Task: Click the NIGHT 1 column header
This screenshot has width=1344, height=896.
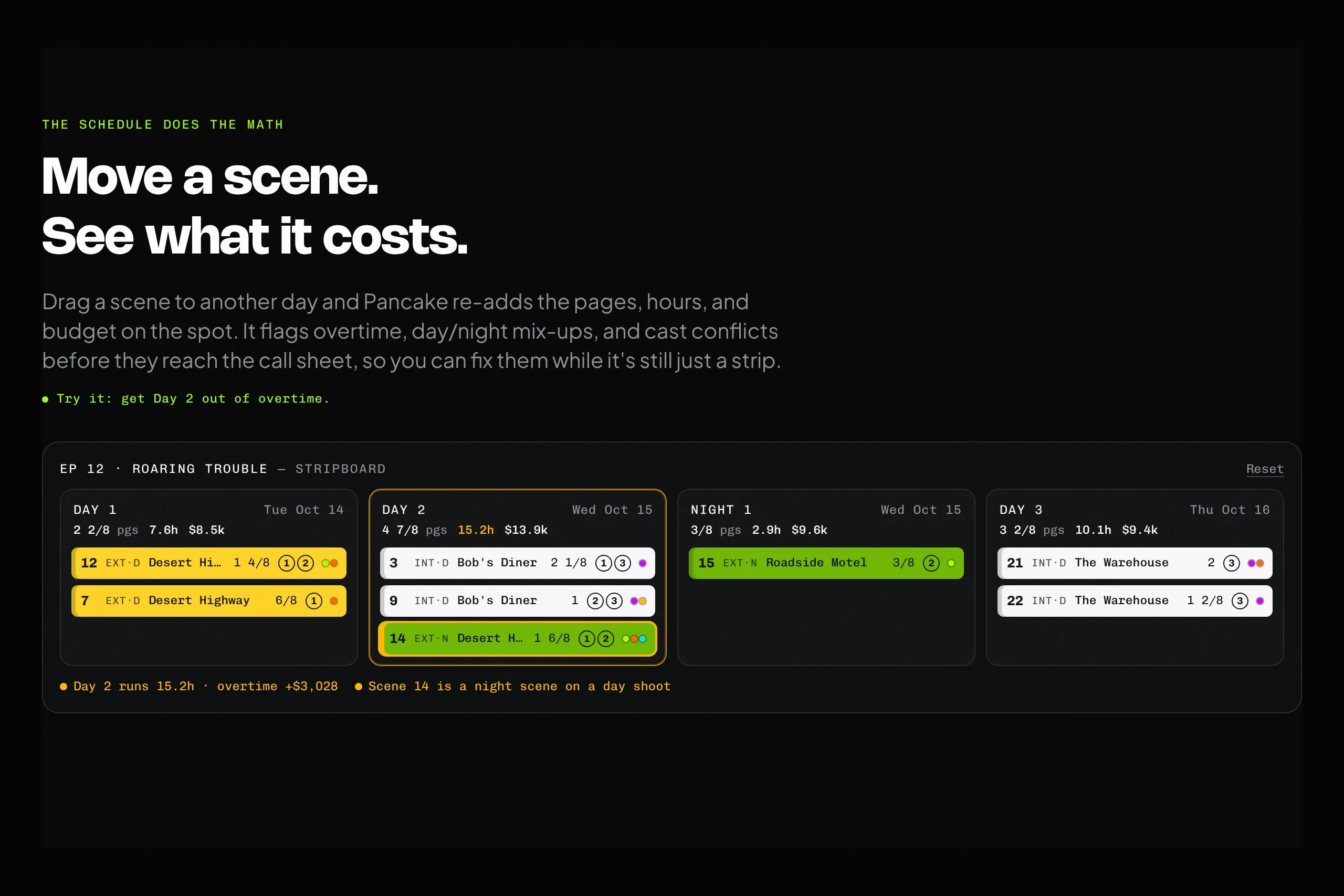Action: pos(721,510)
